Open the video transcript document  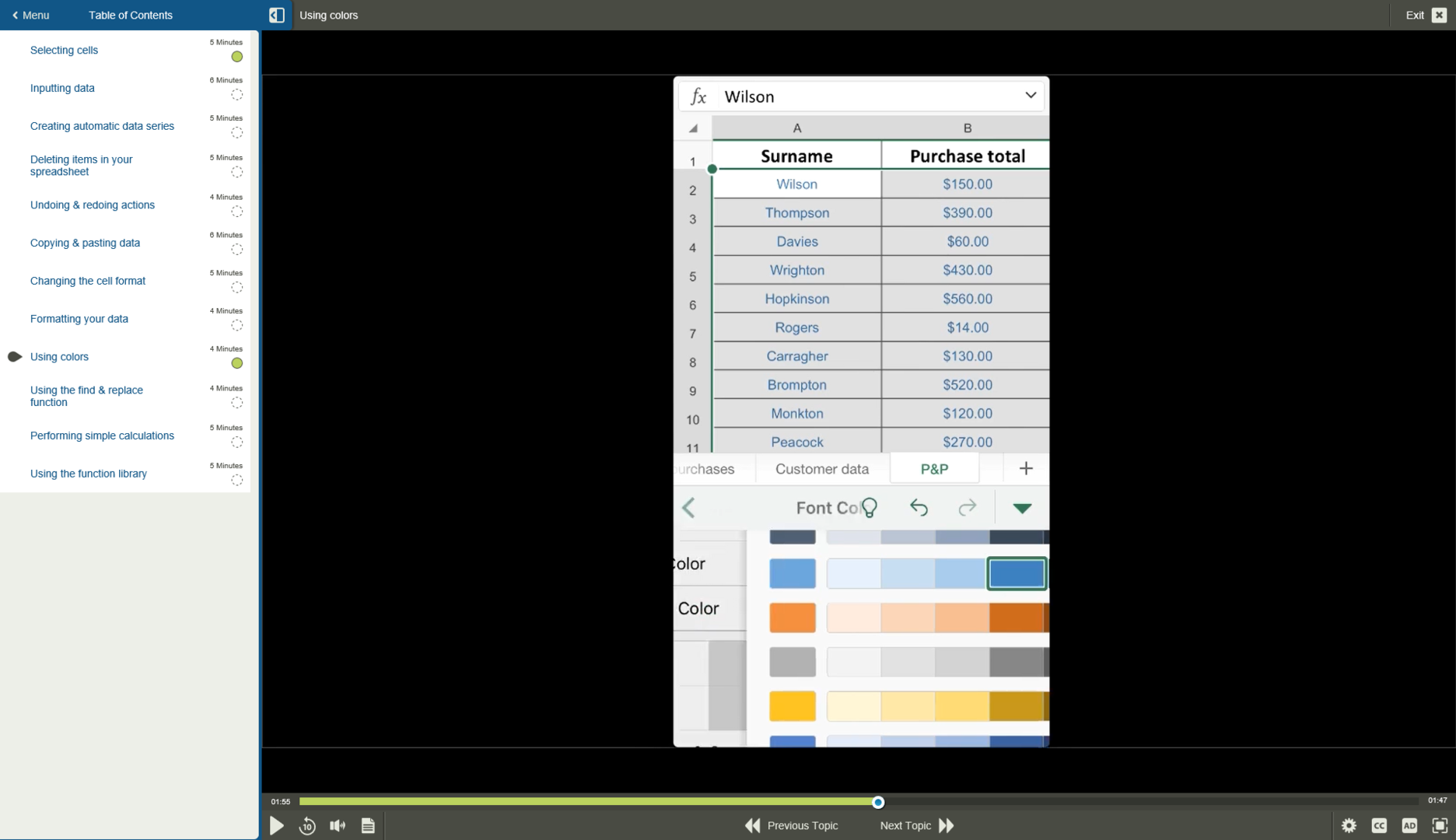coord(367,825)
